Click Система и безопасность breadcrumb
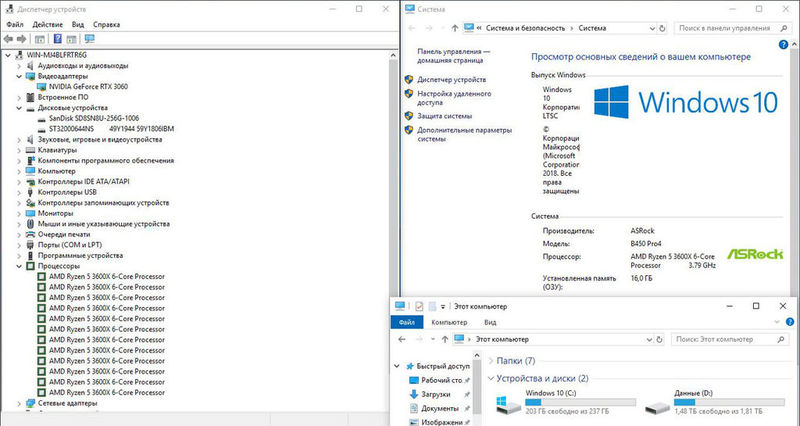This screenshot has width=800, height=426. point(526,29)
